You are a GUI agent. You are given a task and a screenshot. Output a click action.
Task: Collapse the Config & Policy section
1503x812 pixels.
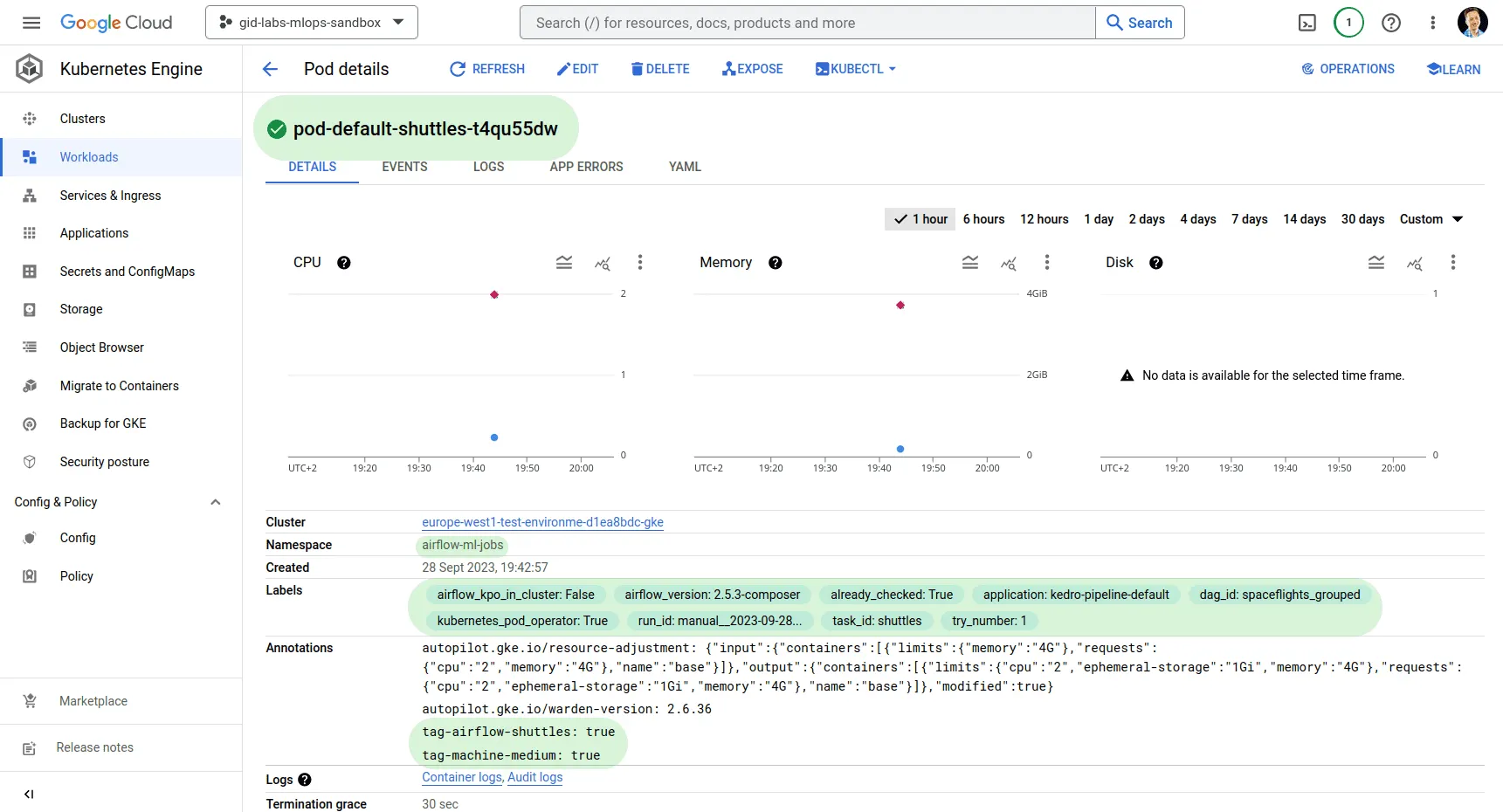(215, 502)
